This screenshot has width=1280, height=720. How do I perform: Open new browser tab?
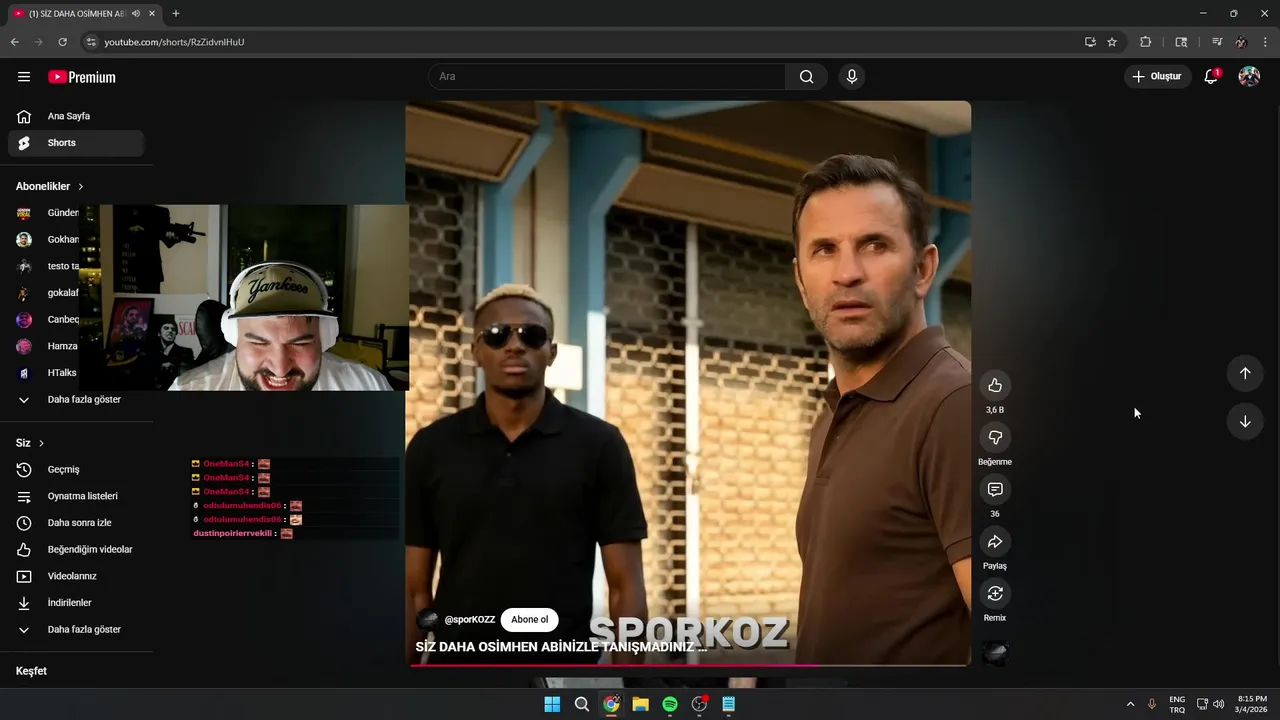tap(176, 13)
